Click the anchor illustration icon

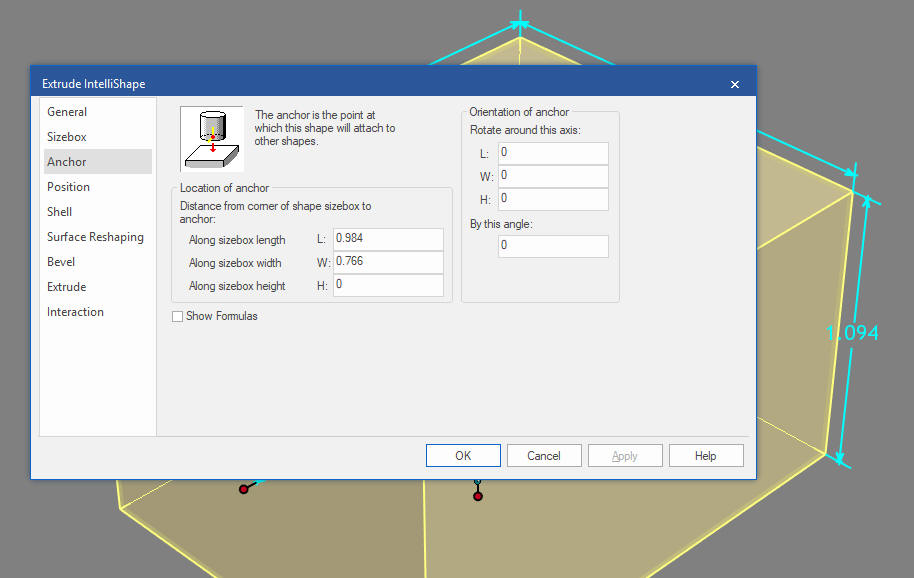(212, 139)
